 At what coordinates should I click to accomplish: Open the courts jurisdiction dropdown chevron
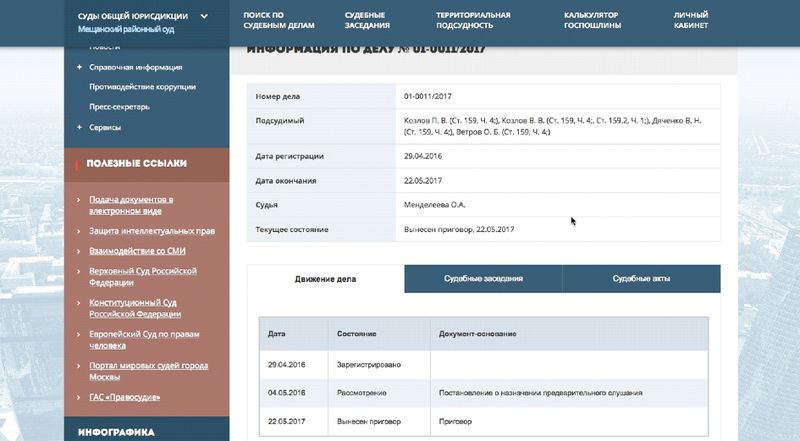click(204, 16)
